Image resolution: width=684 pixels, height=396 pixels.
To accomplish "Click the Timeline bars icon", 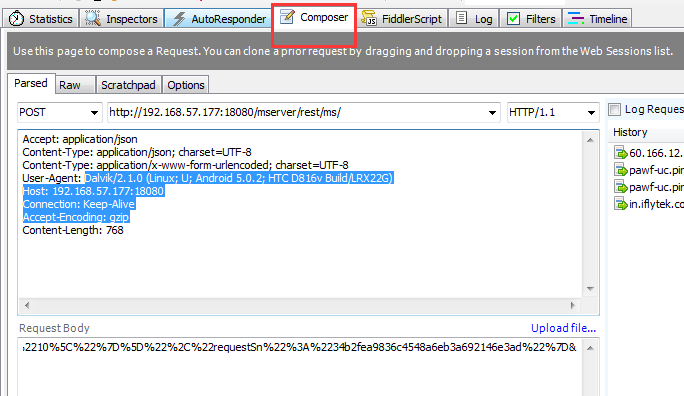I will (576, 19).
